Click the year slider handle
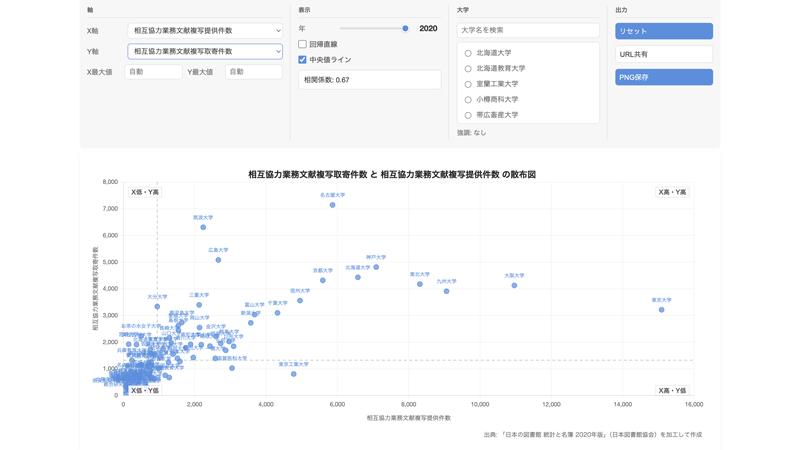 click(x=405, y=29)
